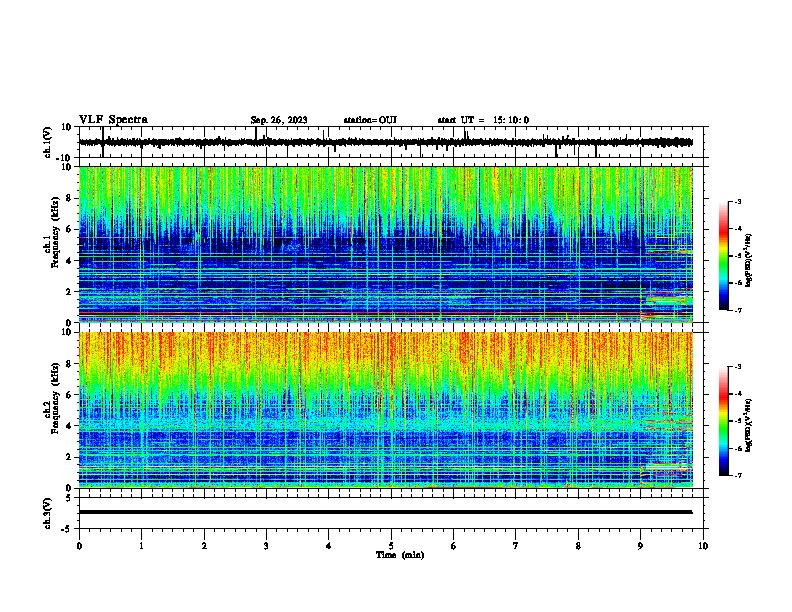Click the "Time (min)" axis label
This screenshot has height=612, width=792.
pos(400,555)
